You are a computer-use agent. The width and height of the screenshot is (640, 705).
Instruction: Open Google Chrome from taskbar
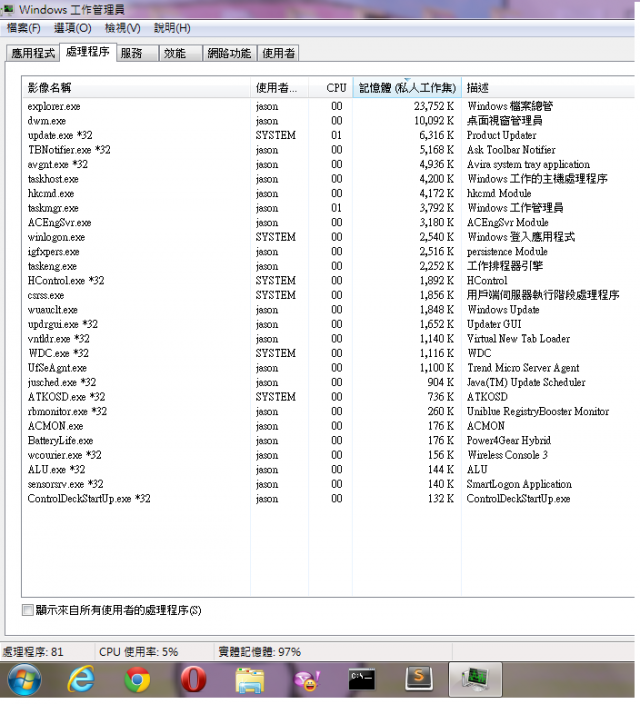pyautogui.click(x=137, y=679)
